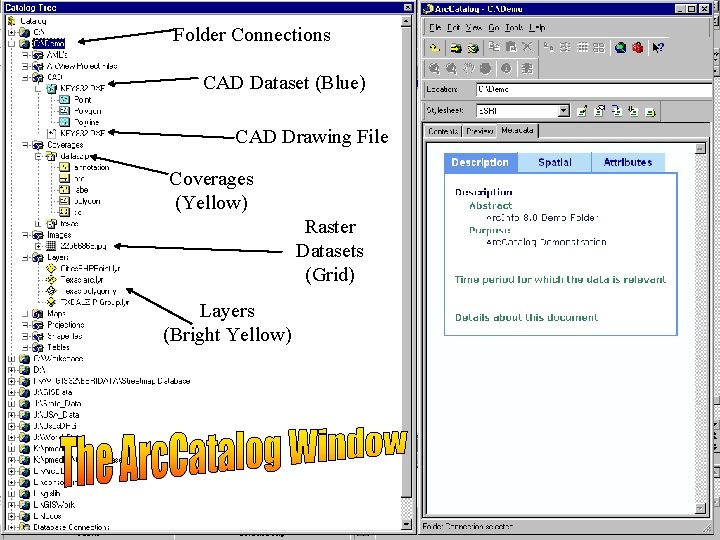
Task: Open the Tools menu
Action: pos(514,28)
